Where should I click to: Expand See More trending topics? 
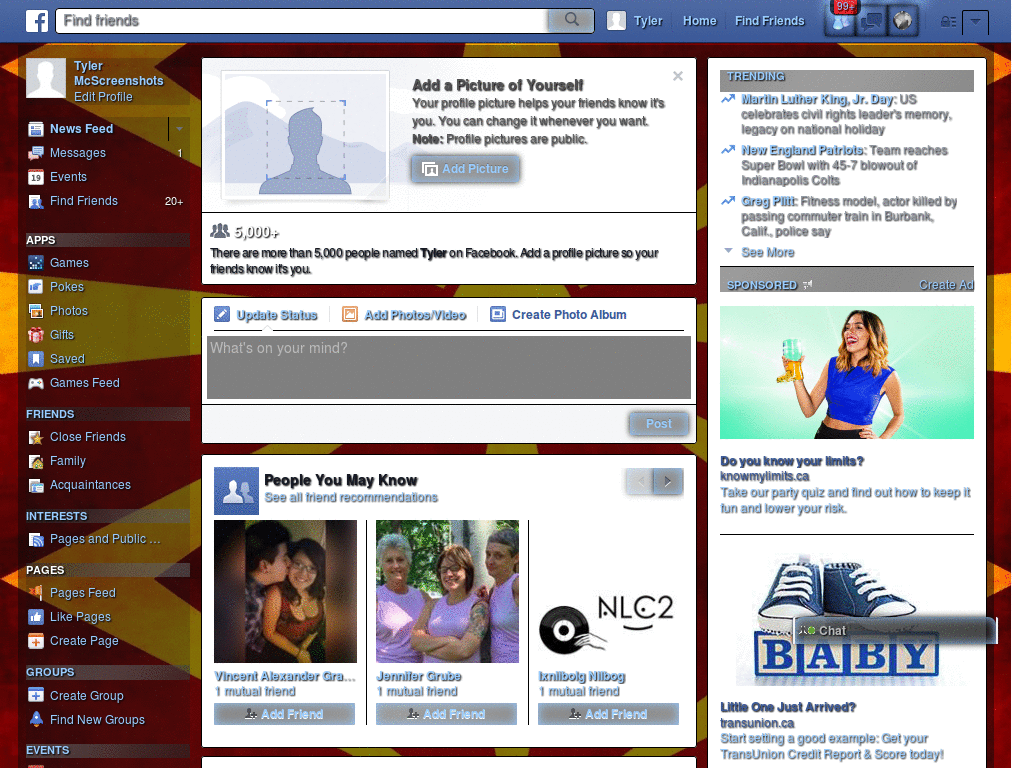click(767, 252)
